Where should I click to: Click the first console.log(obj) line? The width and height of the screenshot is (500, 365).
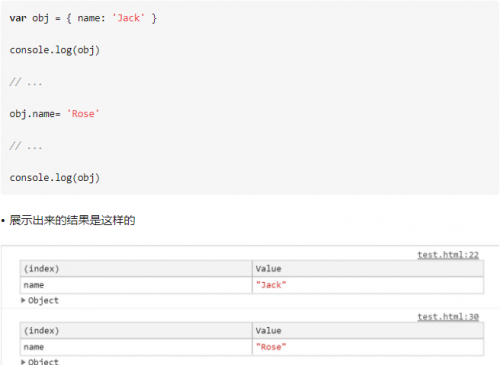point(55,50)
